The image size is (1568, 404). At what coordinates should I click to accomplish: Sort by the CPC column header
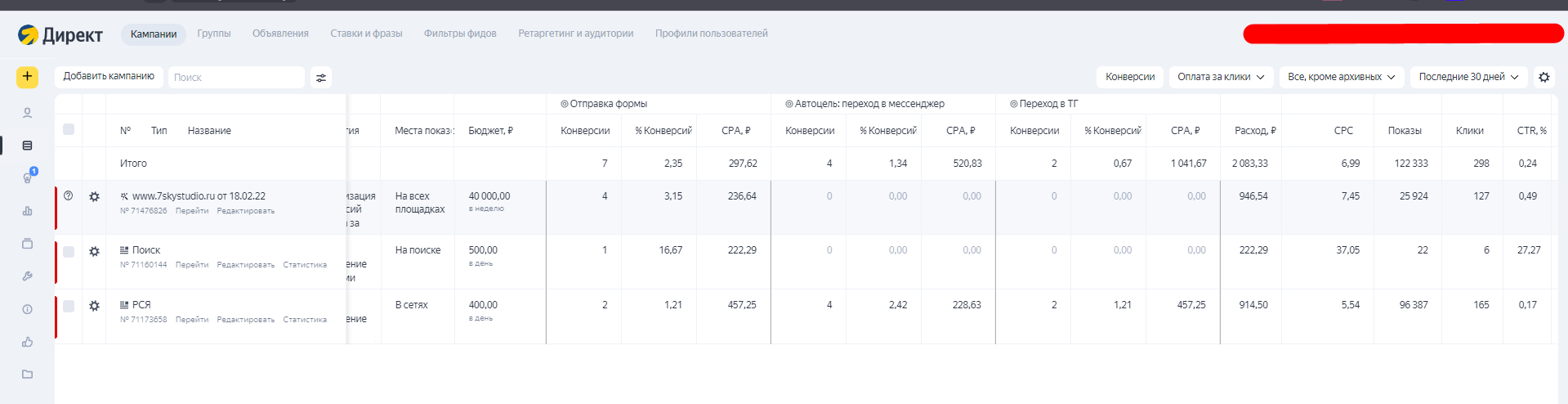coord(1343,131)
